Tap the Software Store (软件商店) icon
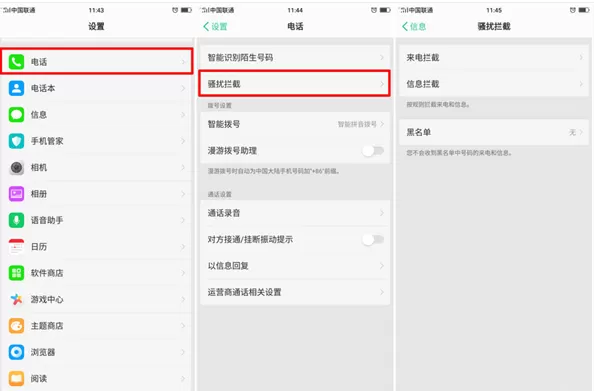 point(16,273)
